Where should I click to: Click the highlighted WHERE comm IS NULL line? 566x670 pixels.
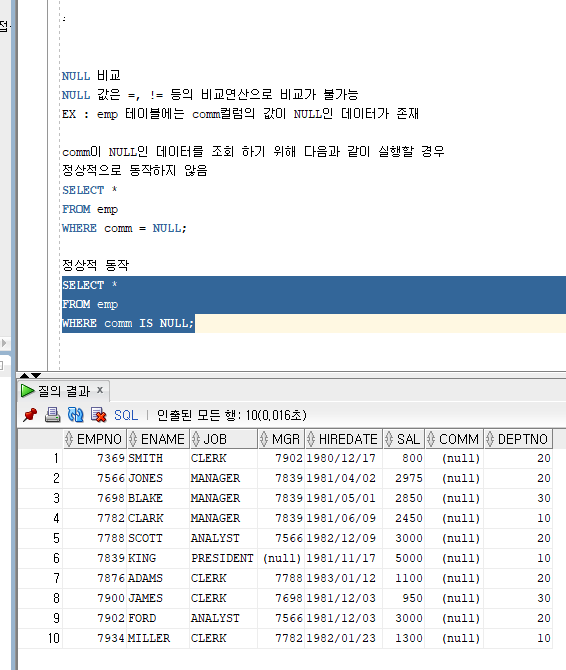tap(128, 323)
